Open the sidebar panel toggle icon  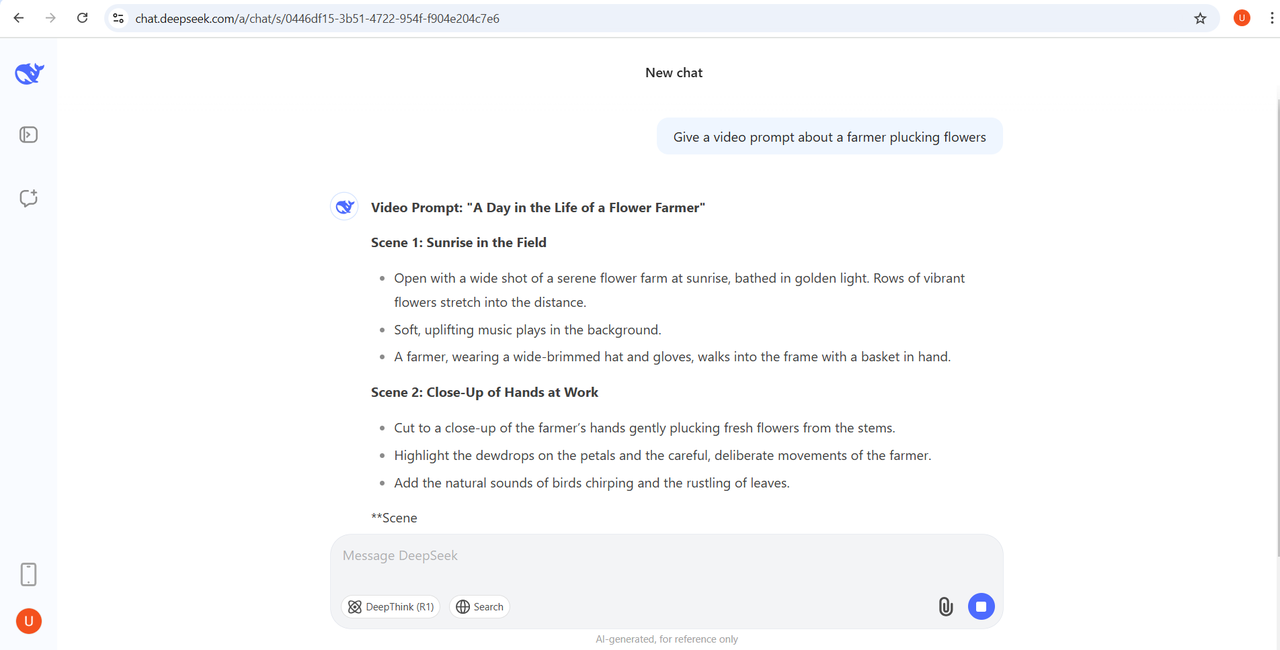pyautogui.click(x=29, y=135)
